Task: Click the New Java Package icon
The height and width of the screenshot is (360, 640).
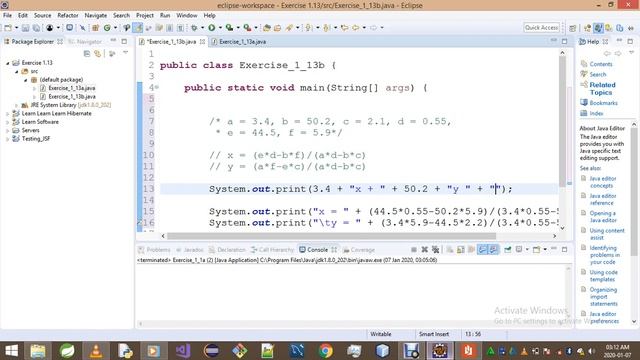Action: [x=96, y=28]
